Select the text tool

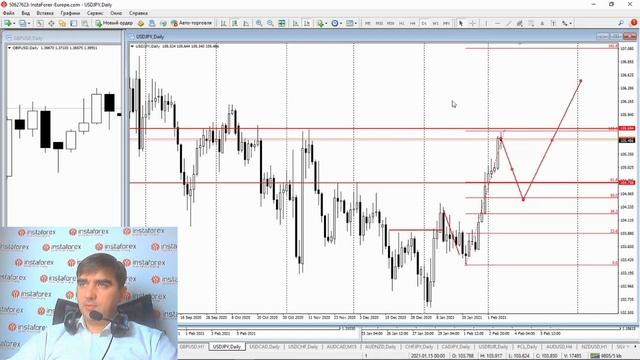pos(542,23)
